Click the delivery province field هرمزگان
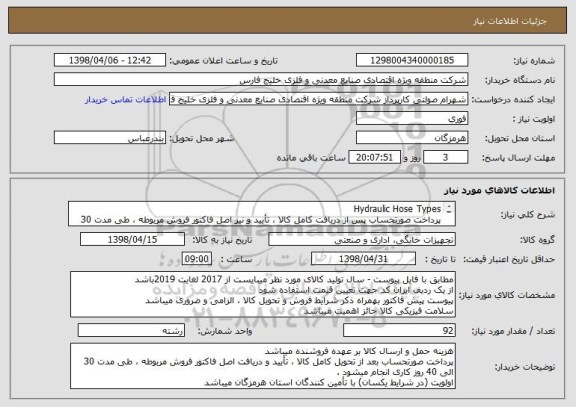Image resolution: width=576 pixels, height=407 pixels. [412, 138]
